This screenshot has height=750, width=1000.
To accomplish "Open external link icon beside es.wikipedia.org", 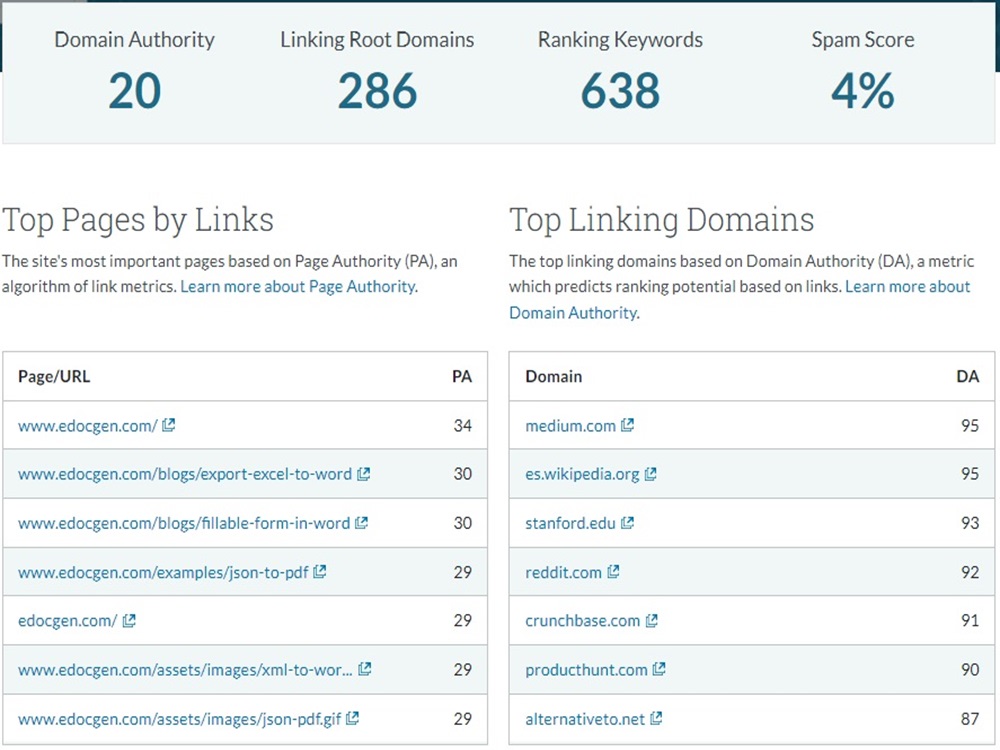I will click(x=651, y=474).
